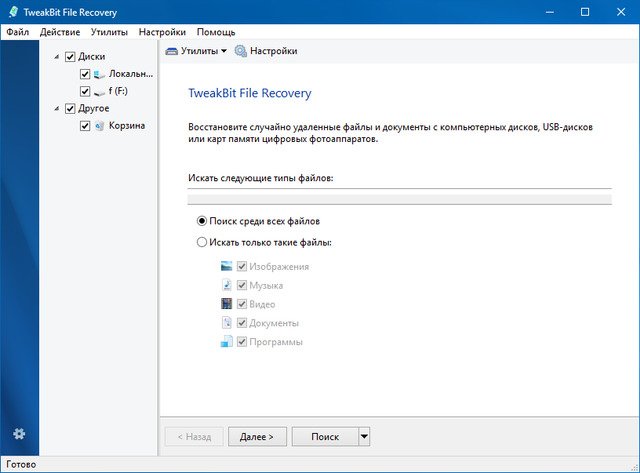Open the Помощь menu
640x473 pixels.
tap(216, 32)
